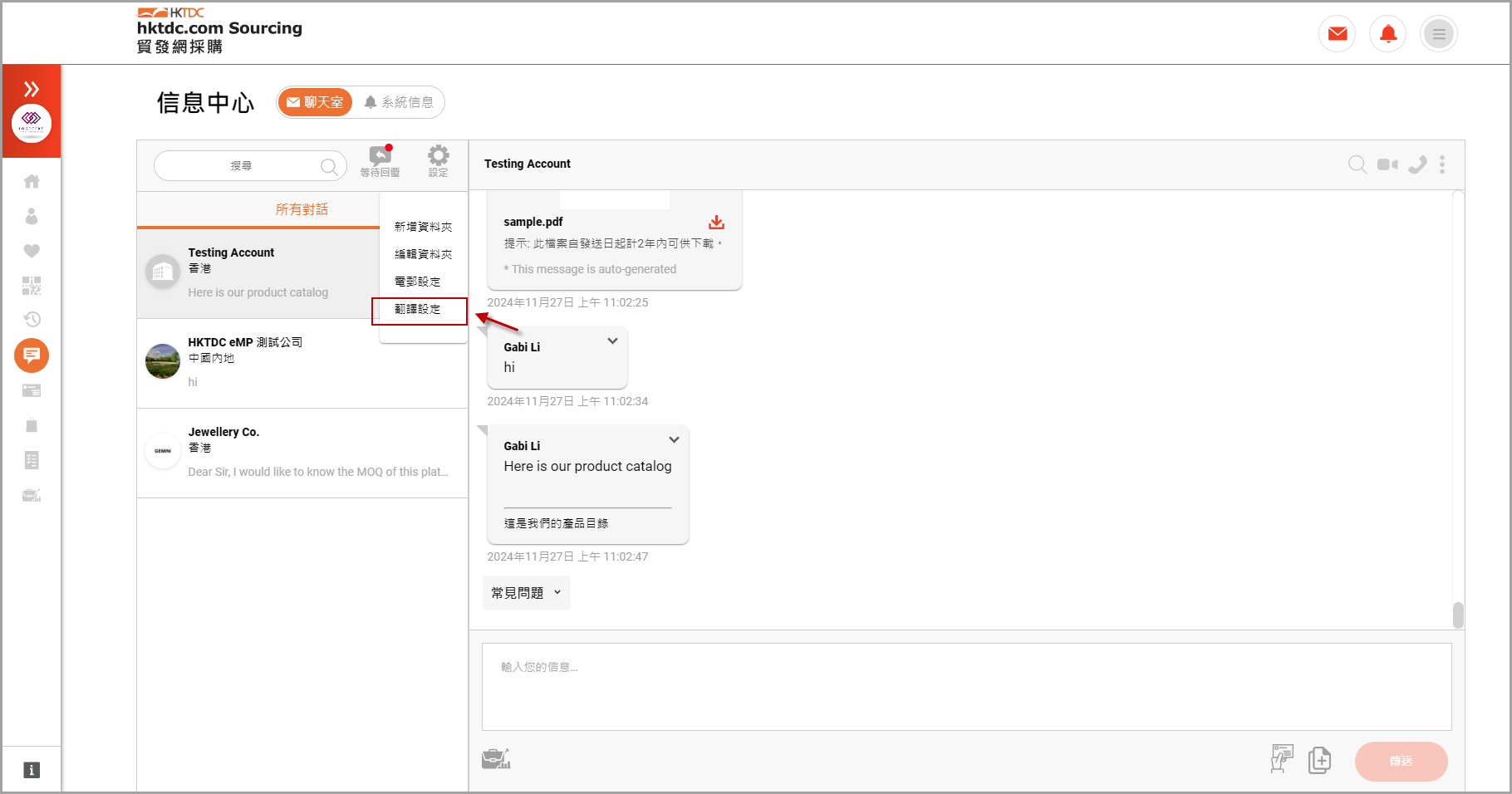This screenshot has width=1512, height=794.
Task: Click the HKTDC eMP landscape avatar
Action: [163, 361]
